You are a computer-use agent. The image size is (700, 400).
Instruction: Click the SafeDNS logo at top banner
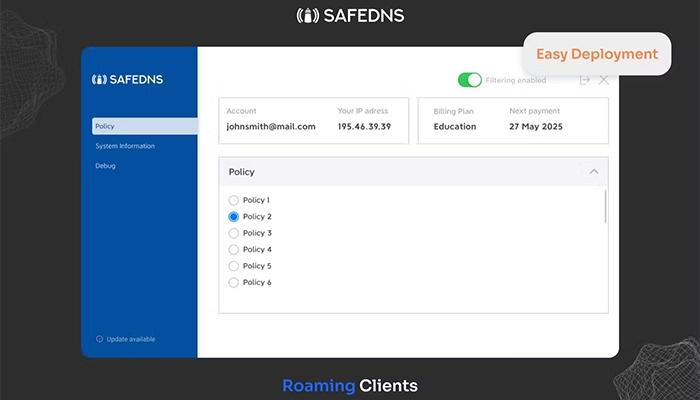coord(350,16)
